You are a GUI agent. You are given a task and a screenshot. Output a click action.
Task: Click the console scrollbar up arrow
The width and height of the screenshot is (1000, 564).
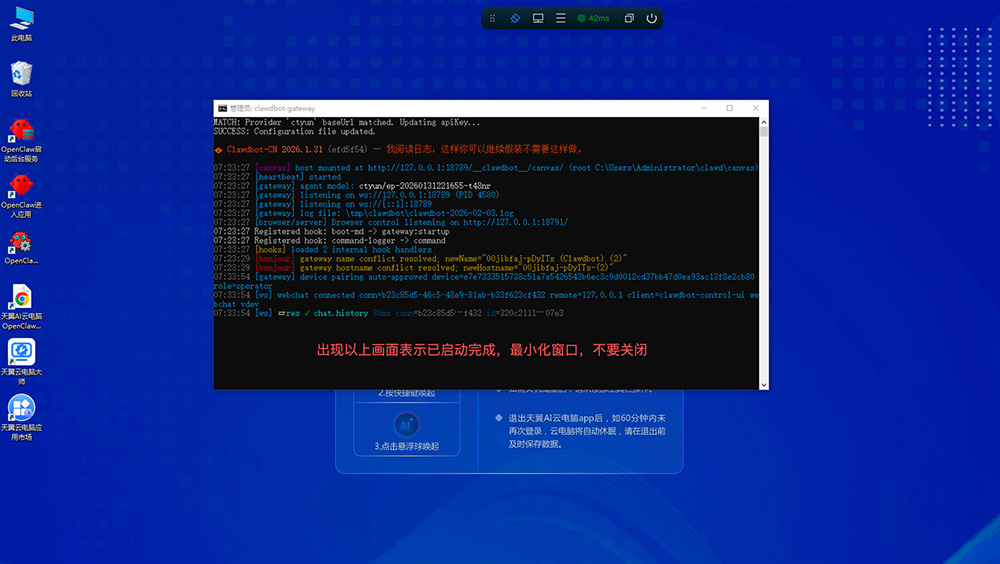click(764, 120)
